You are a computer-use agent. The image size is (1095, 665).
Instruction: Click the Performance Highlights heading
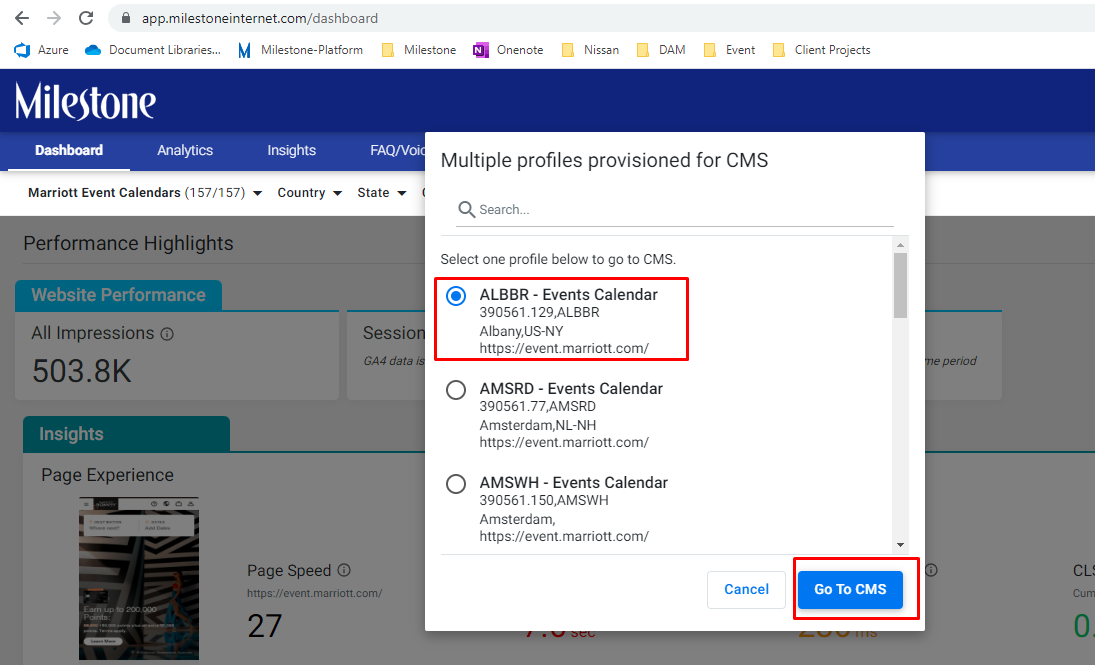tap(128, 243)
